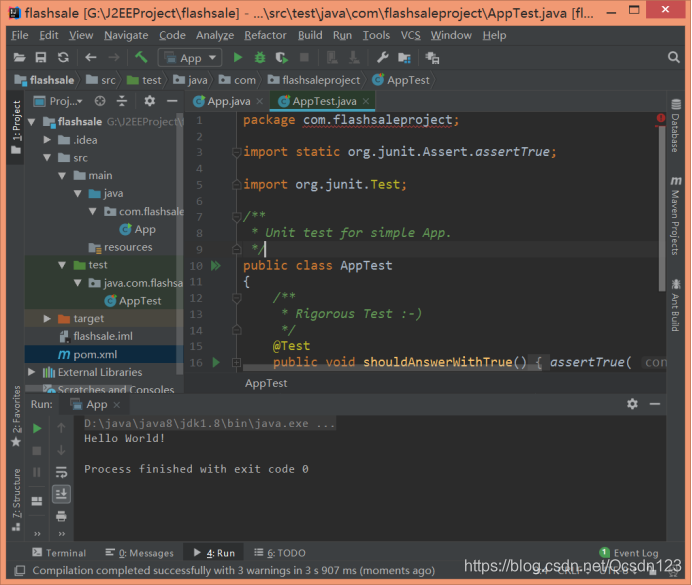
Task: Build project with the green hammer icon
Action: point(141,57)
